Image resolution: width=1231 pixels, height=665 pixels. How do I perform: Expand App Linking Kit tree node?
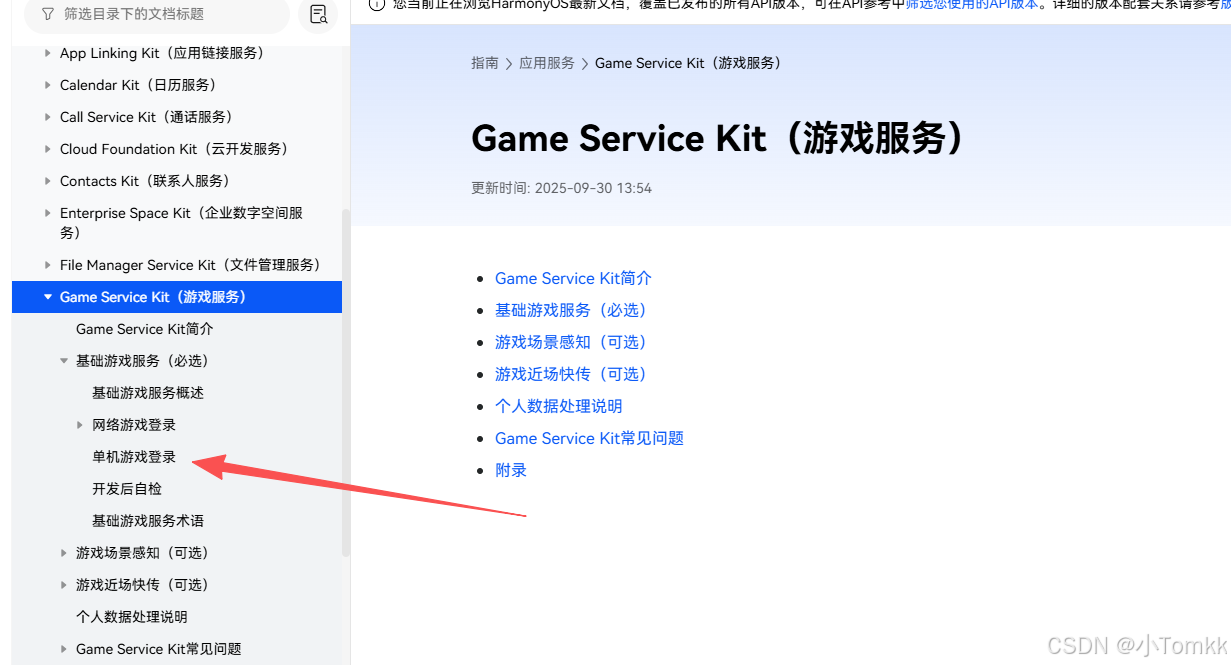(x=48, y=53)
